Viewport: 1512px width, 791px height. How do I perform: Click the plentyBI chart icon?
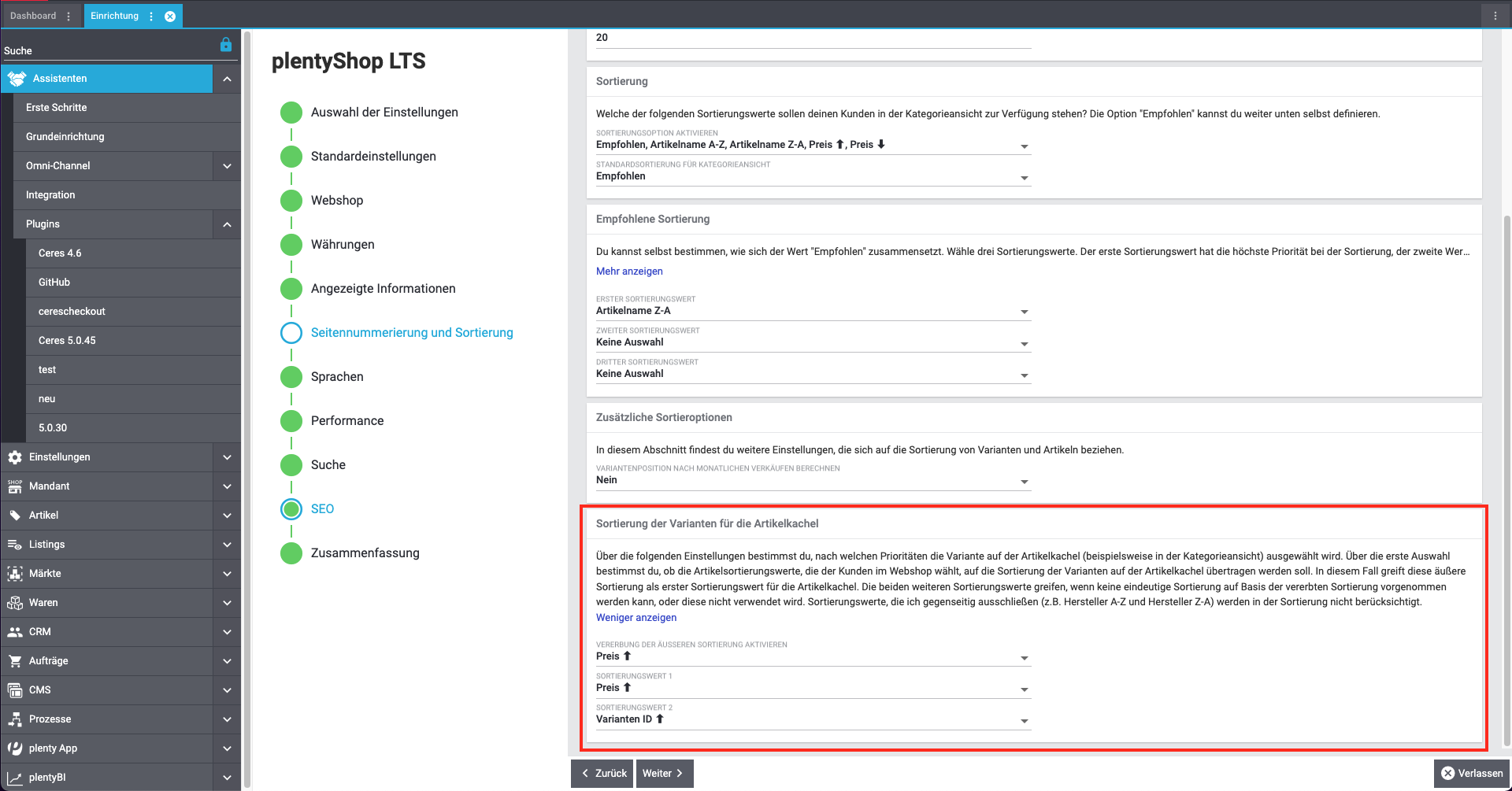15,778
